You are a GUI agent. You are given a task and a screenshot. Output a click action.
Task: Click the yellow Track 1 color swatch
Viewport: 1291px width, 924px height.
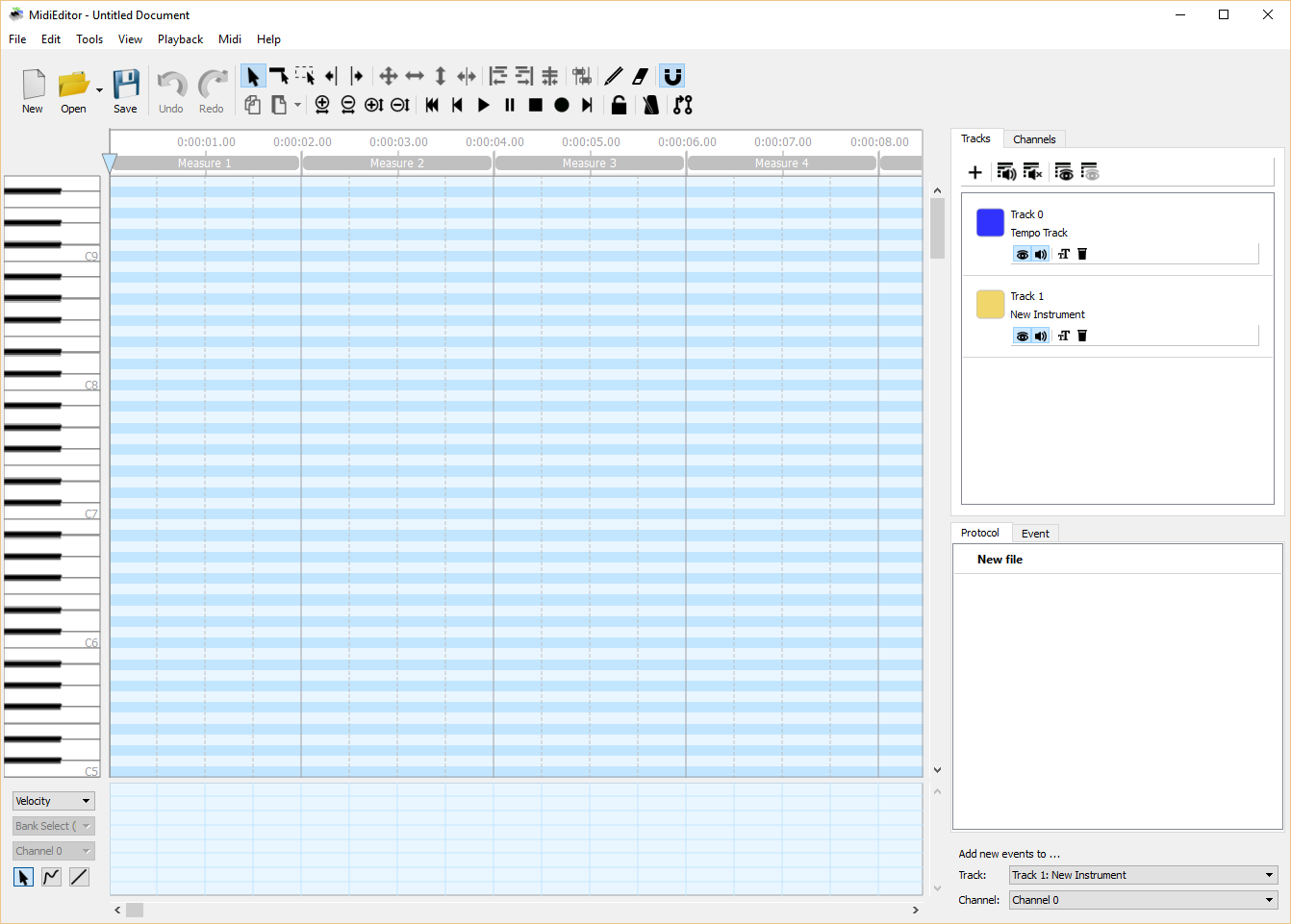click(x=990, y=304)
